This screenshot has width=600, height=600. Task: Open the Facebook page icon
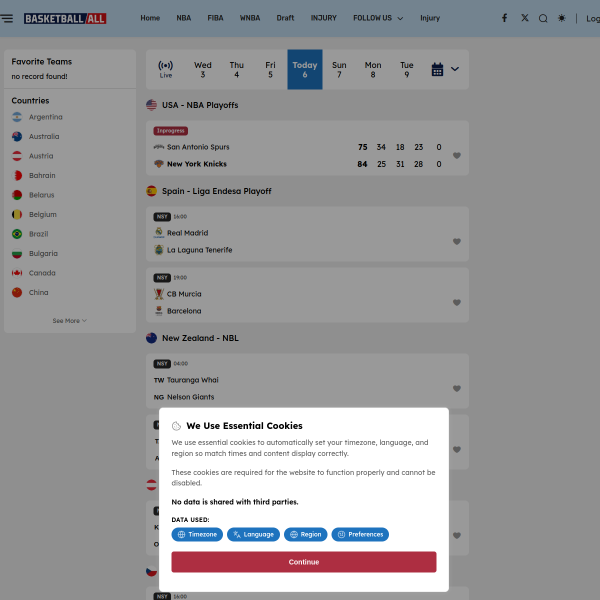[x=505, y=18]
